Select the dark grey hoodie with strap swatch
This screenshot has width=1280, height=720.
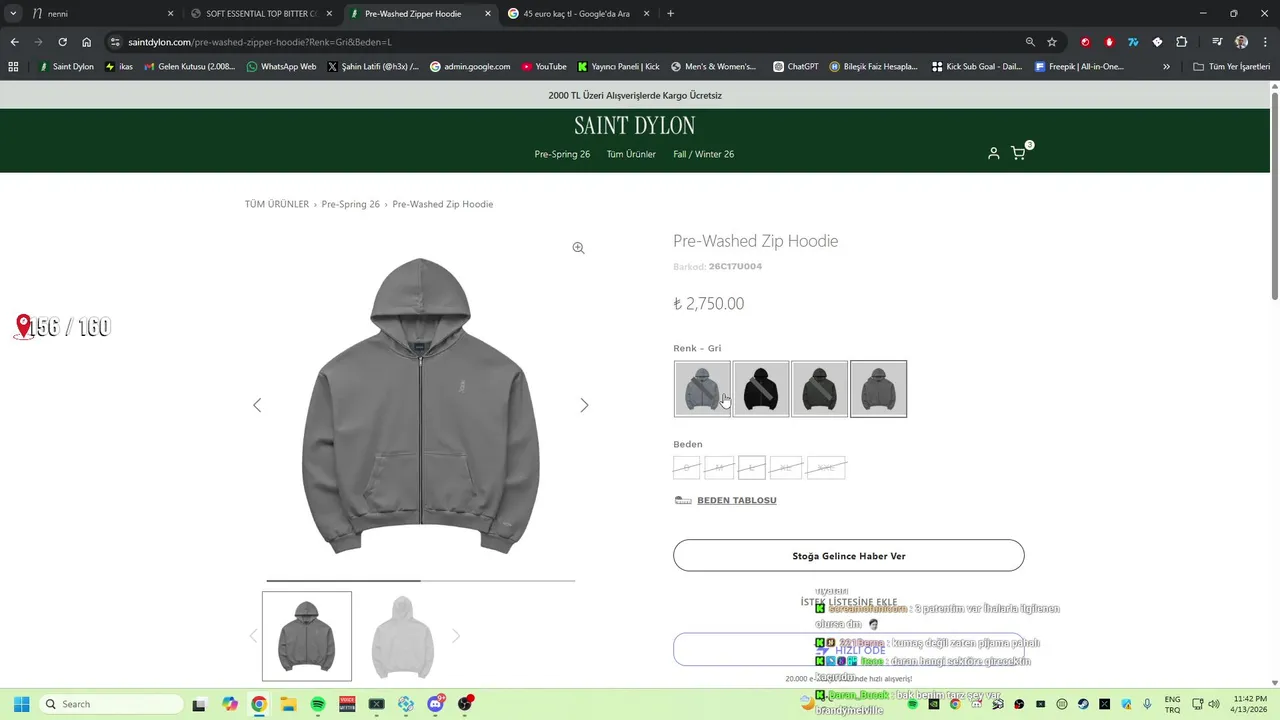819,389
